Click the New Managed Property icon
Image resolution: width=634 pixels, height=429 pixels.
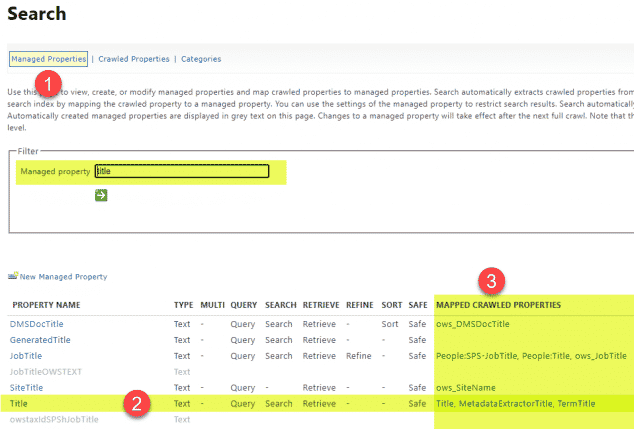[x=13, y=276]
